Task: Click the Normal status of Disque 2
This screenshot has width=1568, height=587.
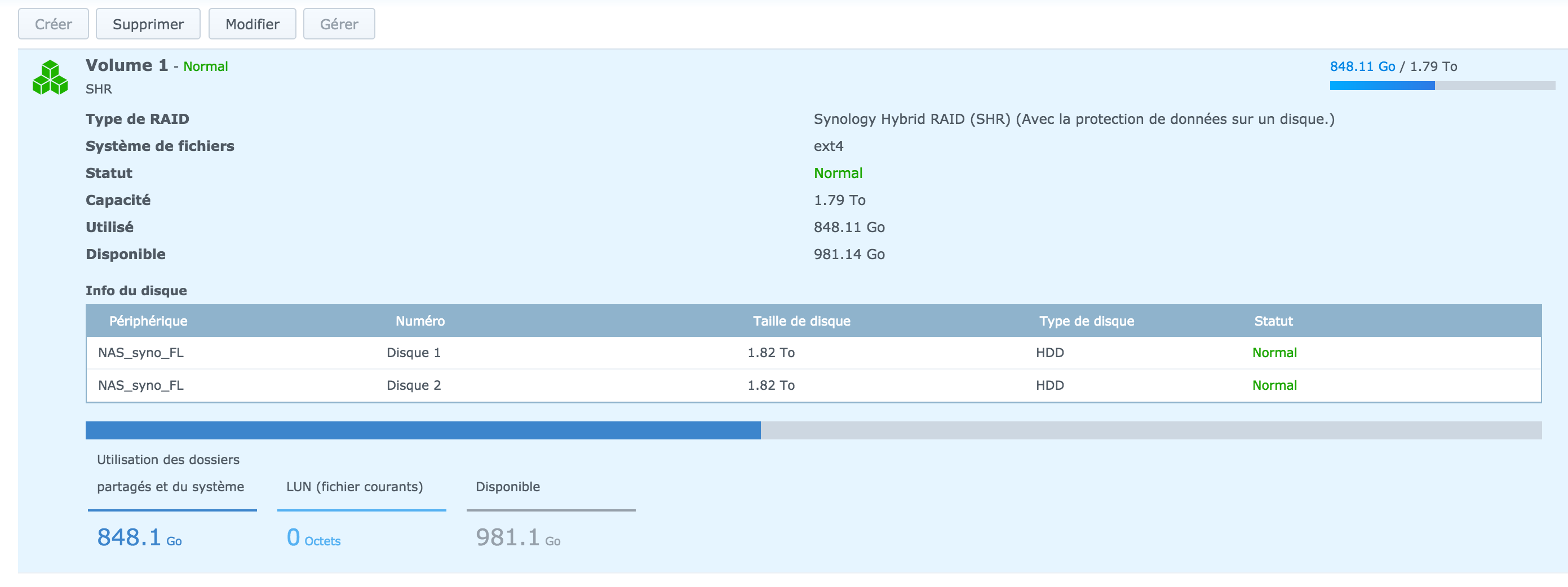Action: coord(1274,386)
